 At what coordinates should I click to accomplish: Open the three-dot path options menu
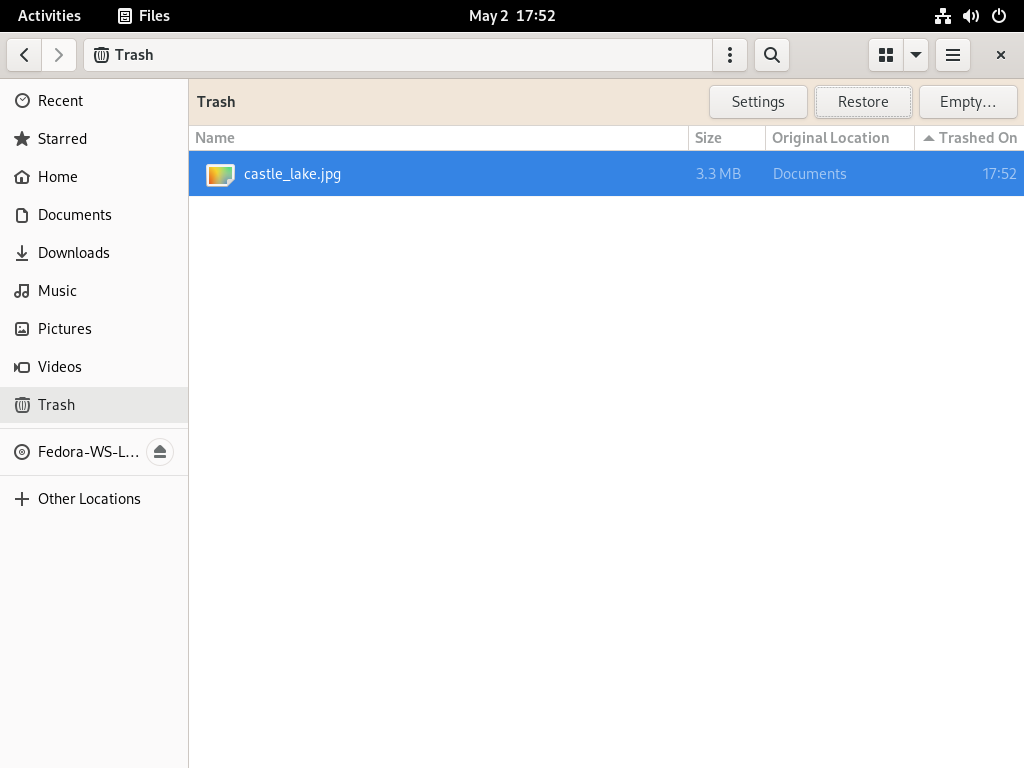tap(729, 55)
